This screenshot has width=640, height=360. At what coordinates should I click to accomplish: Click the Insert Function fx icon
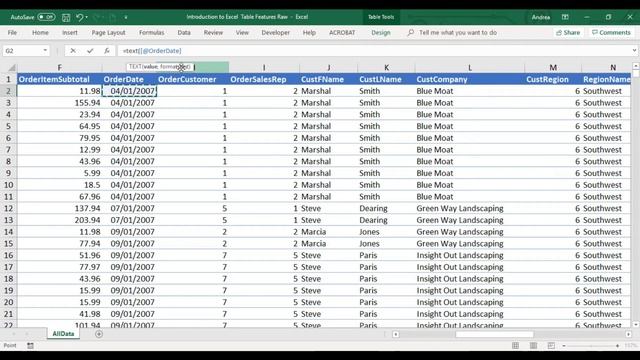coord(107,51)
